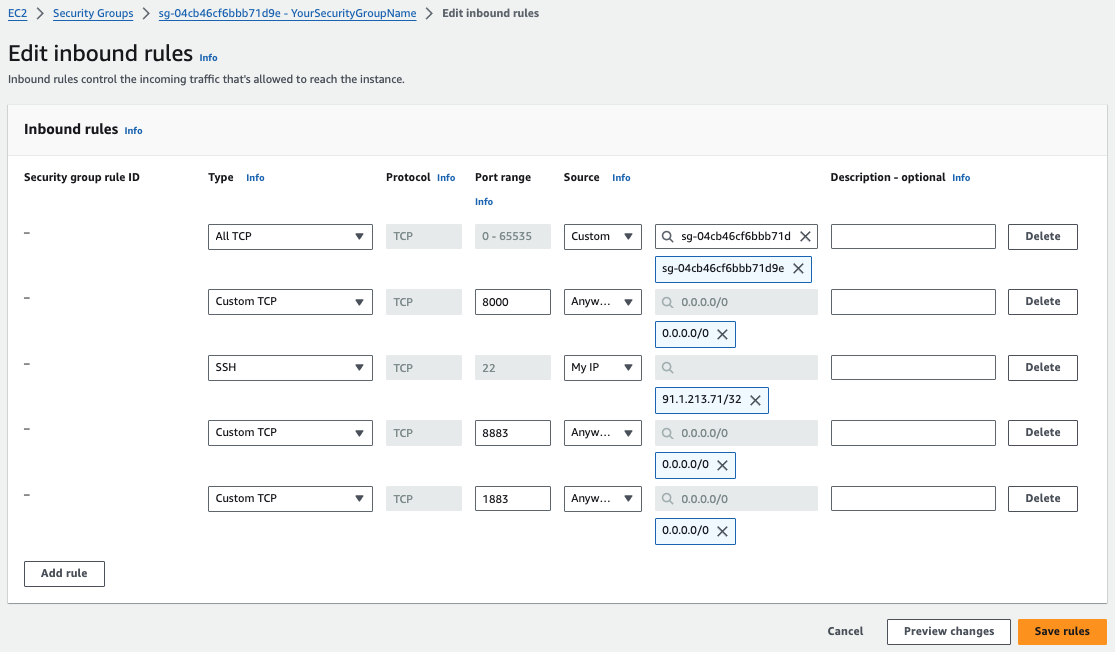Delete the port 8000 rule

tap(1042, 301)
